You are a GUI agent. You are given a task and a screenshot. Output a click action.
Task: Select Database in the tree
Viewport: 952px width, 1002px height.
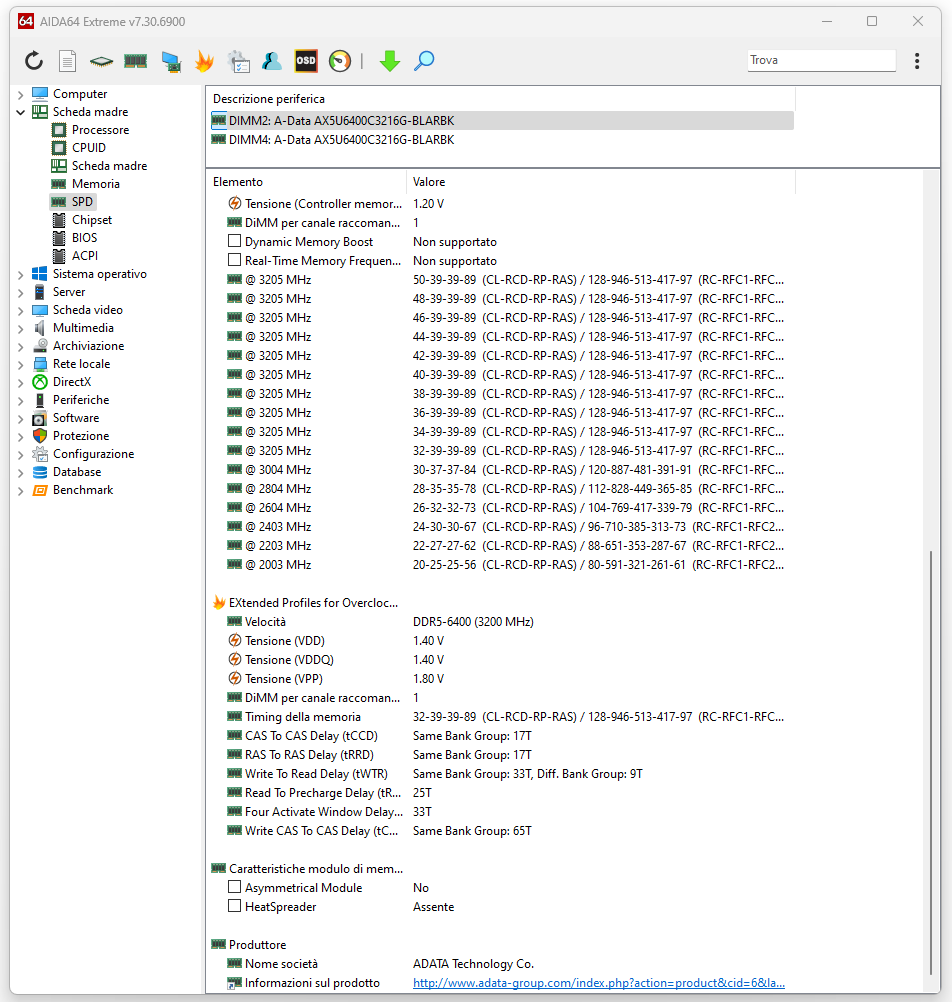77,471
